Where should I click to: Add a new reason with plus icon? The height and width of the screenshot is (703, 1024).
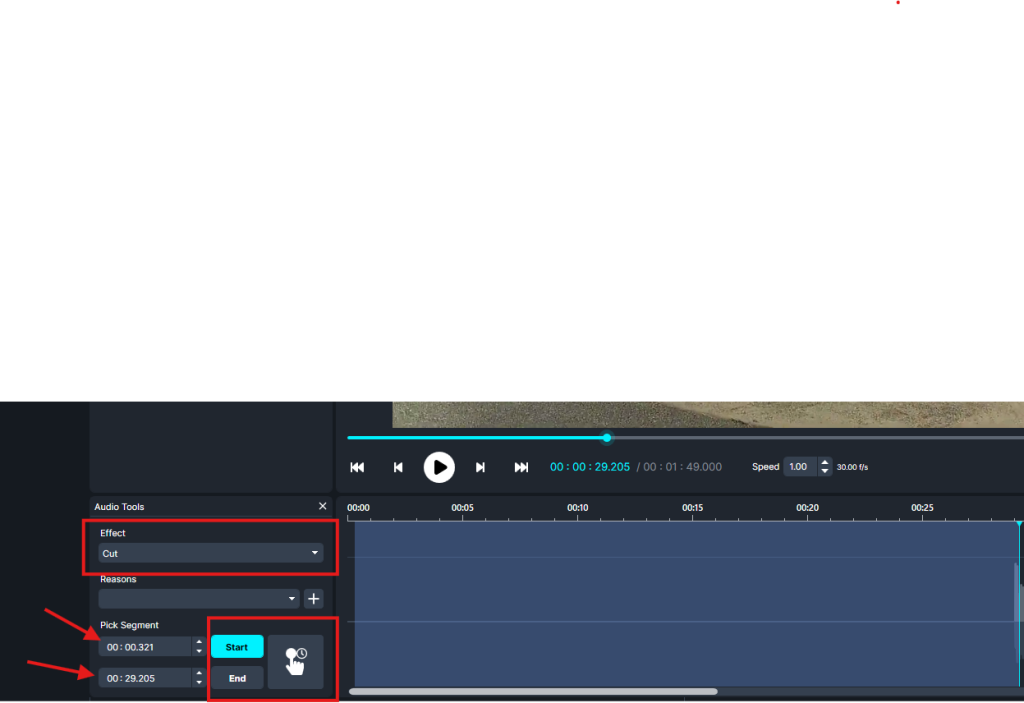[x=313, y=599]
